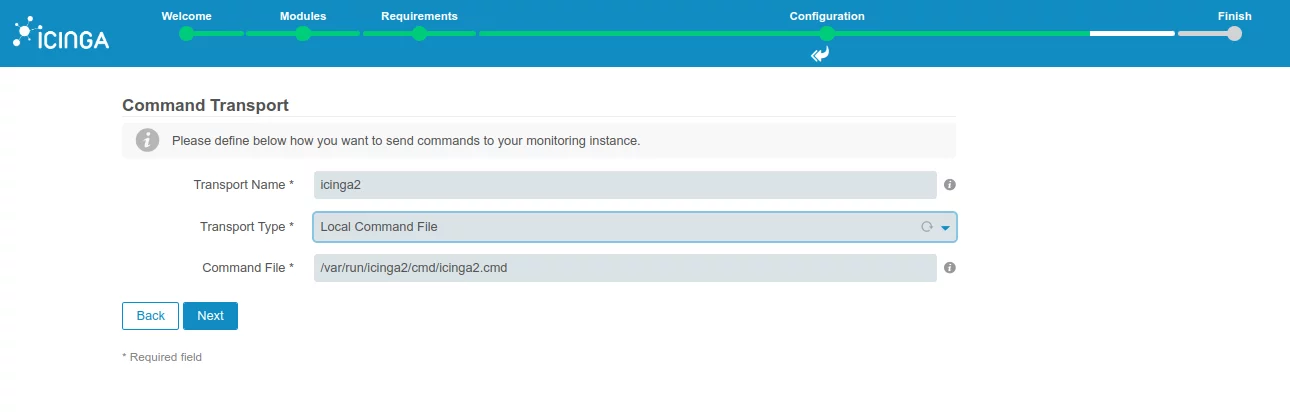
Task: Go to the Configuration wizard step
Action: (827, 16)
